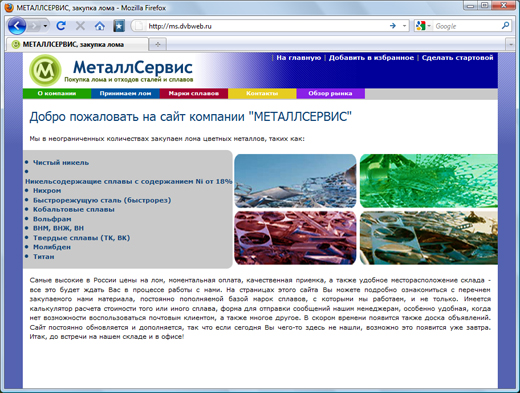Open the list all tabs dropdown
This screenshot has height=393, width=520.
(x=510, y=44)
